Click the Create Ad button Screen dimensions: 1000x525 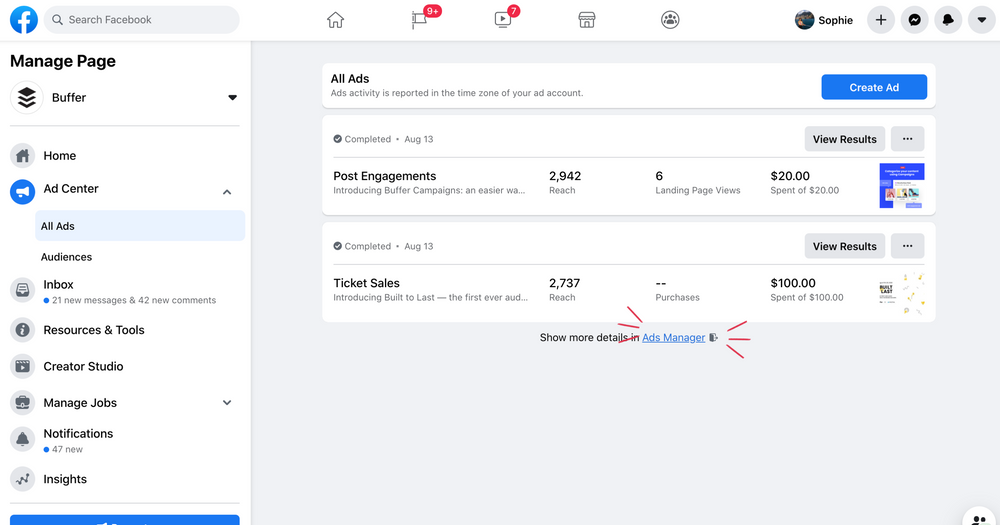click(873, 87)
